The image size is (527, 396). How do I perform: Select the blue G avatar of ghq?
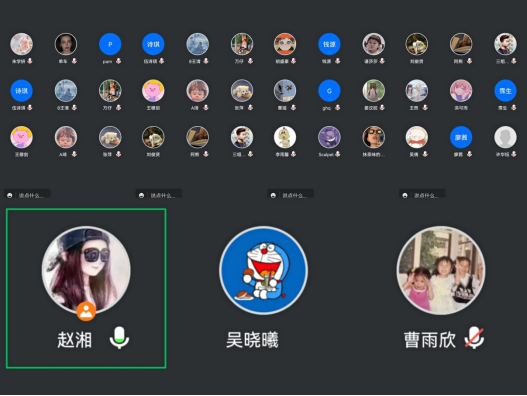click(329, 90)
